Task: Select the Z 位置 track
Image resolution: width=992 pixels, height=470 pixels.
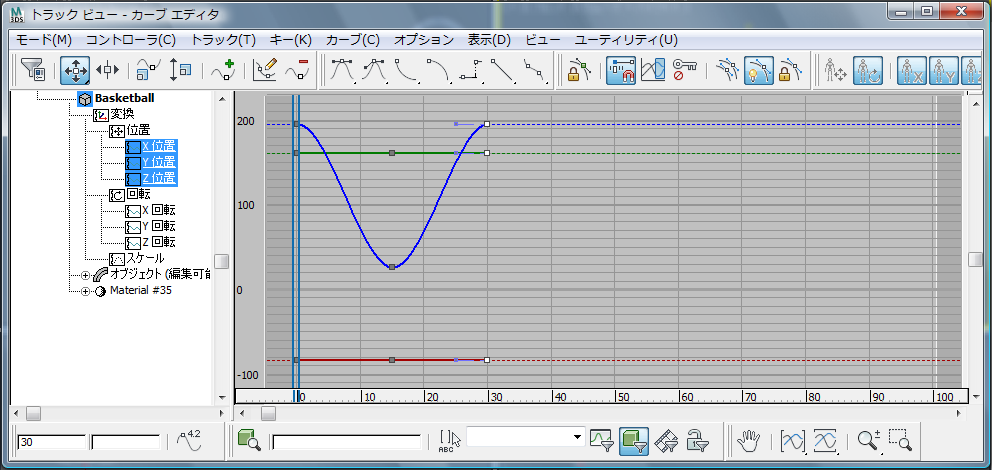Action: (158, 178)
